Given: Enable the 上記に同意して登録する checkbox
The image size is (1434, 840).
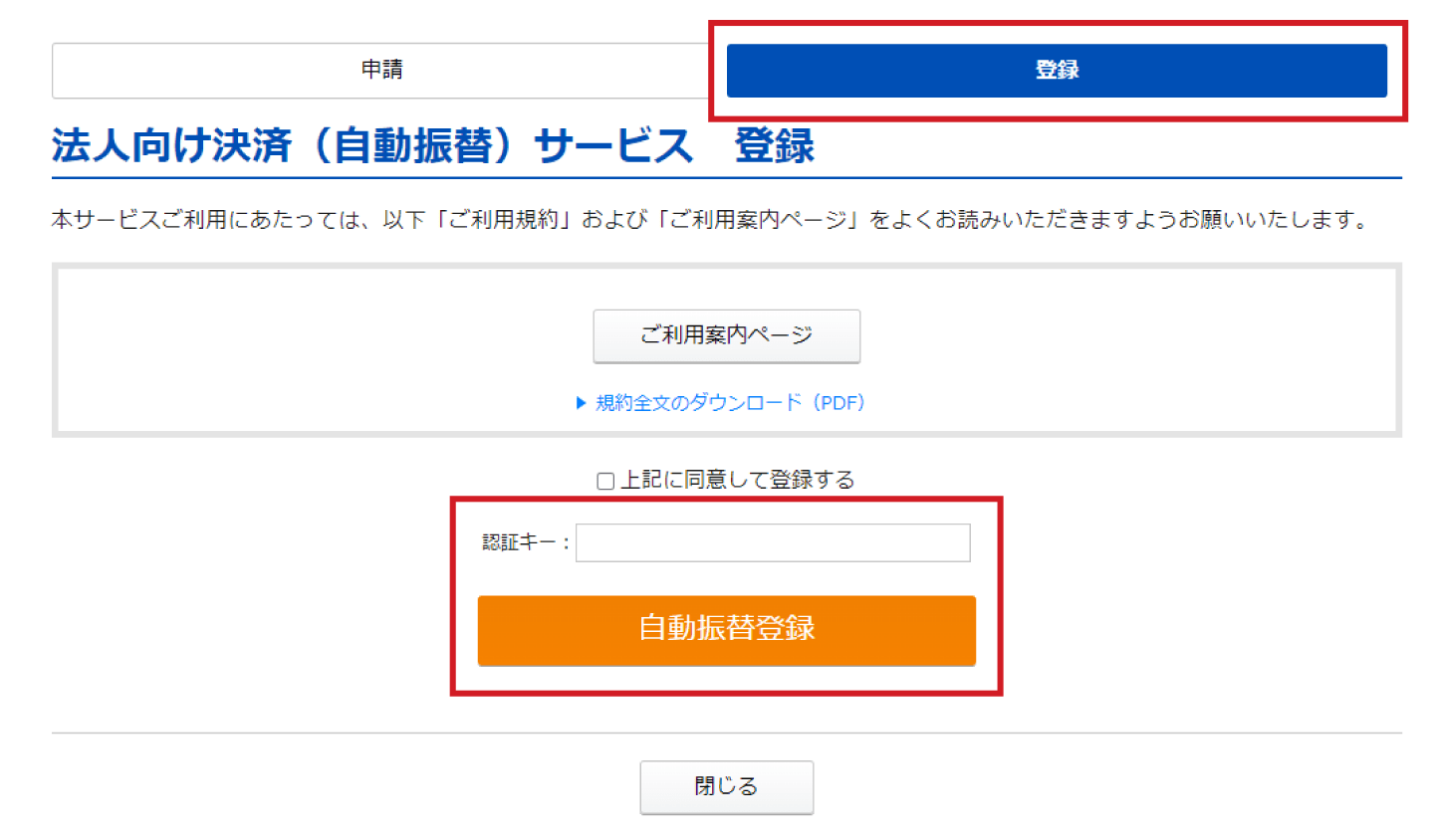Looking at the screenshot, I should pyautogui.click(x=605, y=481).
